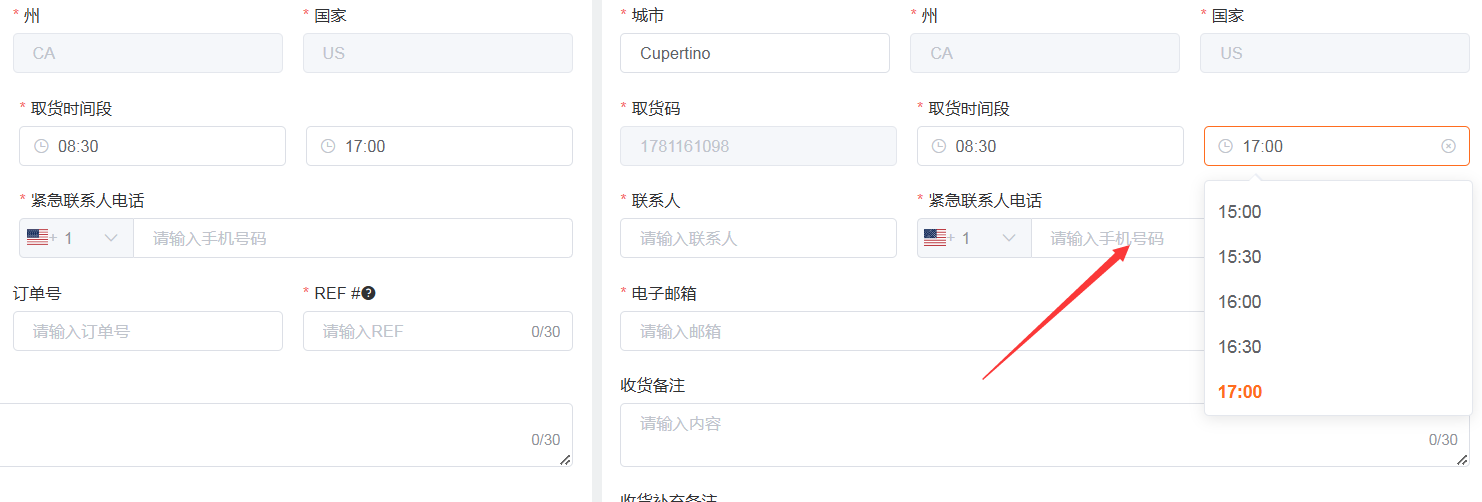Focus the active 17:00 end time field

pyautogui.click(x=1337, y=146)
